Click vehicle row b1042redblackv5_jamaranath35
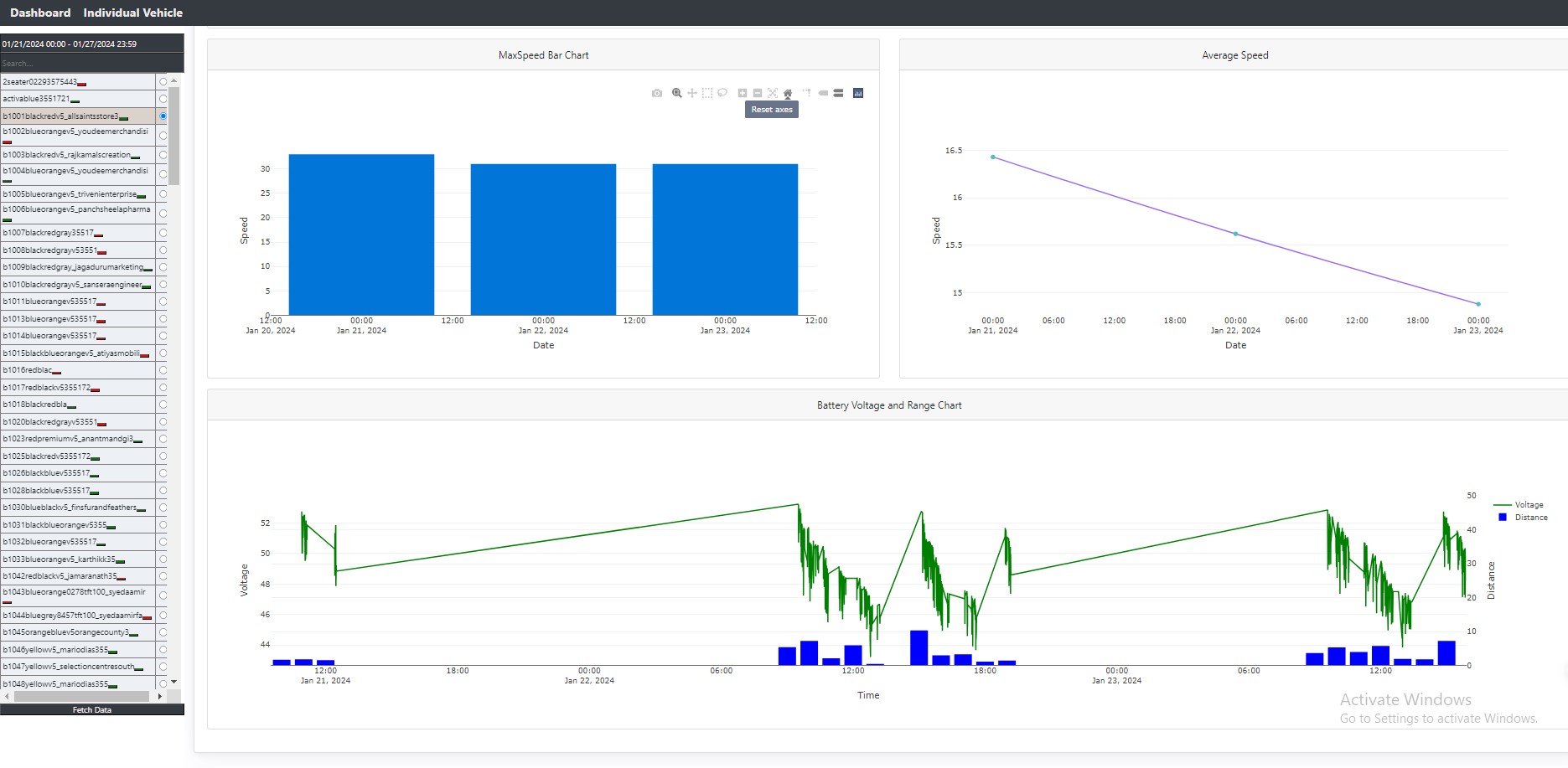The width and height of the screenshot is (1568, 768). (x=78, y=576)
